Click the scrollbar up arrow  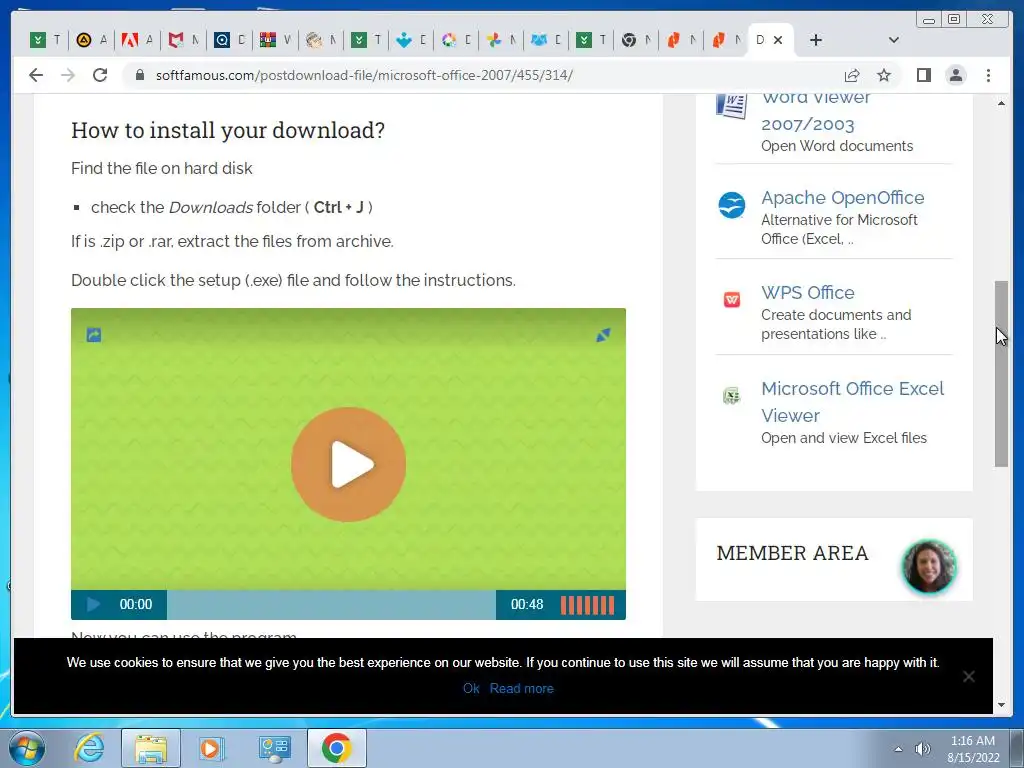(1001, 104)
